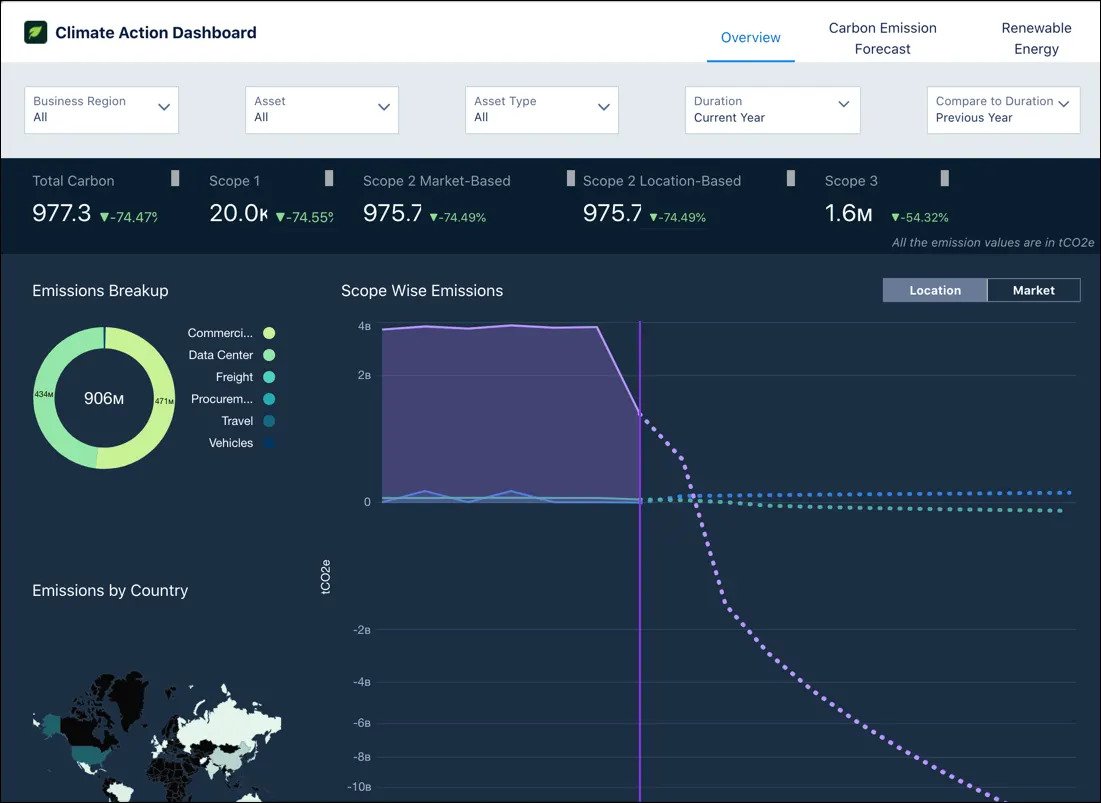Click the Overview navigation link
1101x803 pixels.
[x=750, y=37]
